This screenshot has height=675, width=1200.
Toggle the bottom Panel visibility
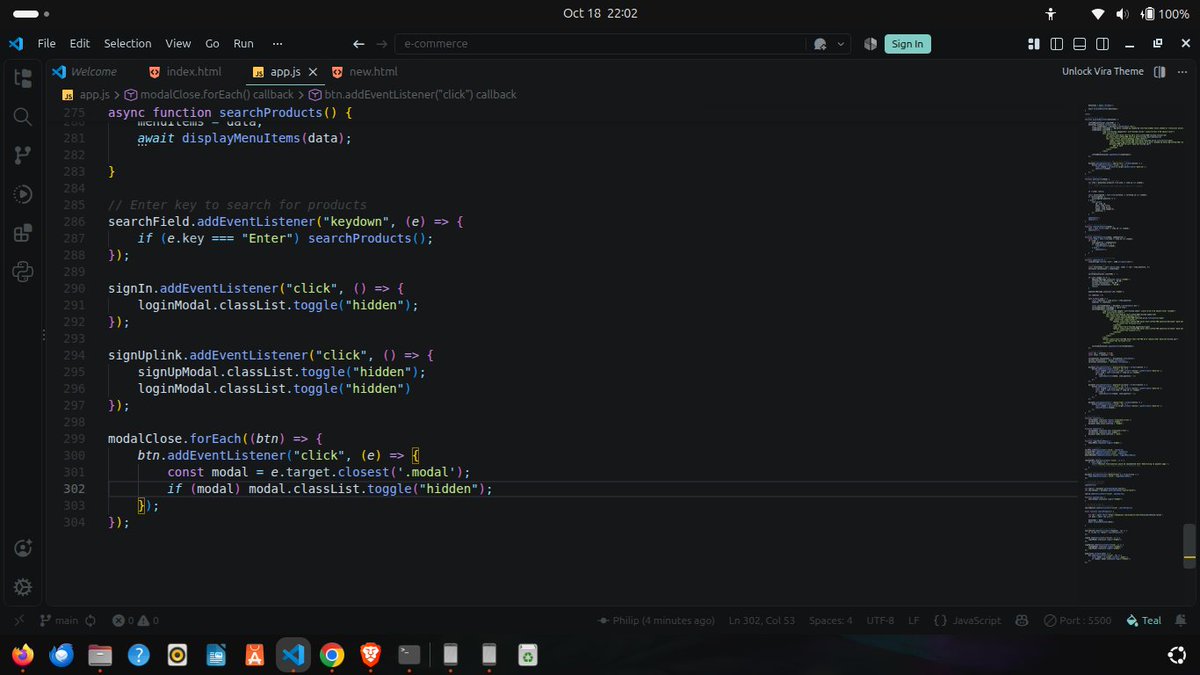point(1080,44)
